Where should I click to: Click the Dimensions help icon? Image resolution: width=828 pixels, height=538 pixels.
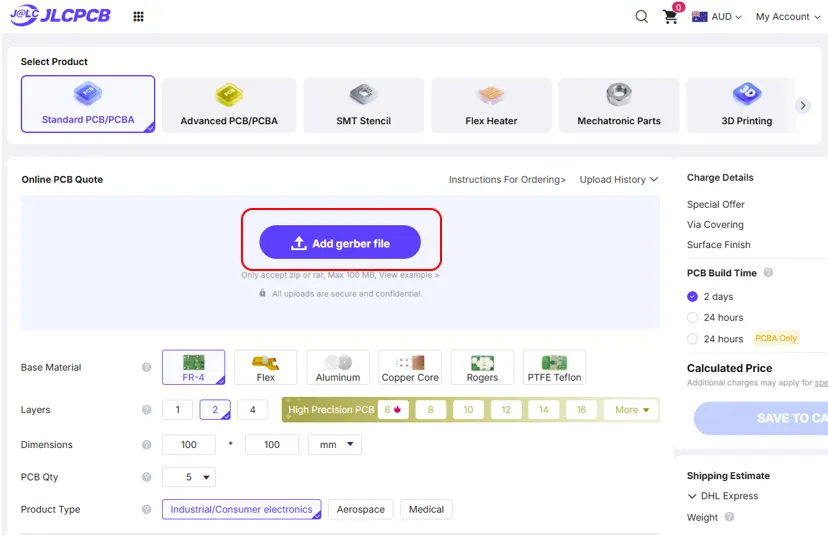pyautogui.click(x=146, y=445)
